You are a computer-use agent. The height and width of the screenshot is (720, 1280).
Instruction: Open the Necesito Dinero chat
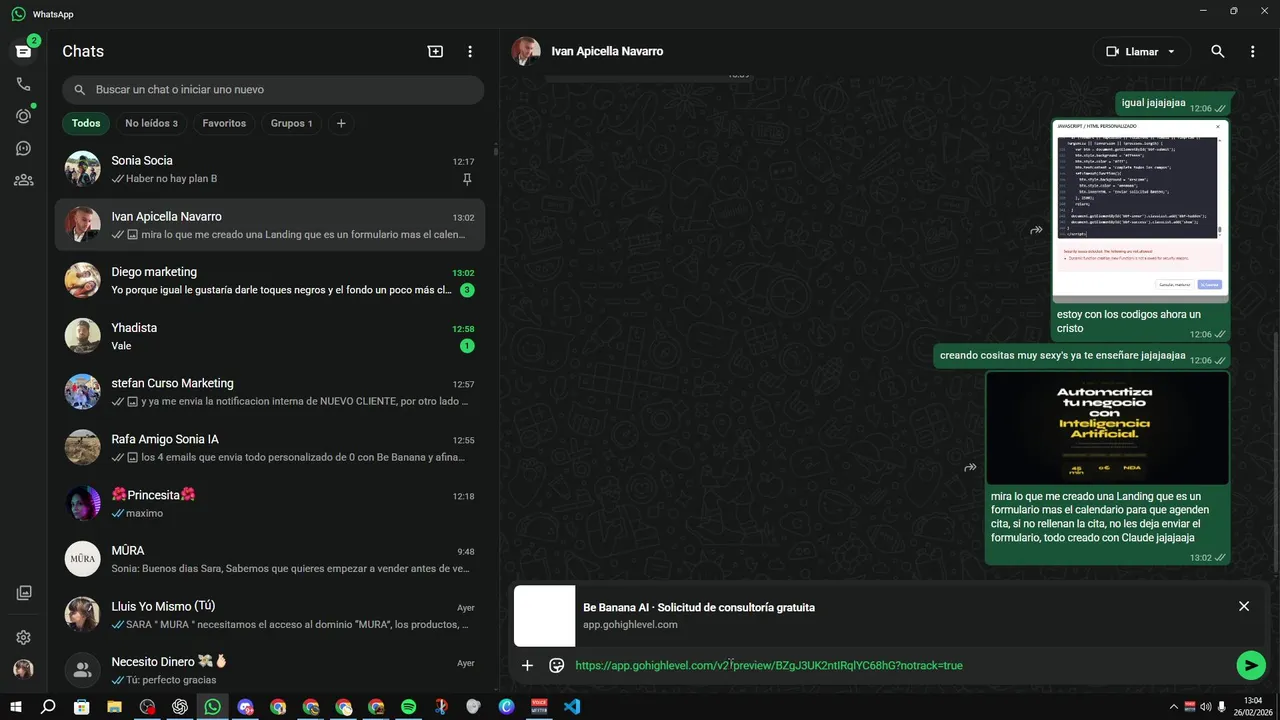point(270,670)
